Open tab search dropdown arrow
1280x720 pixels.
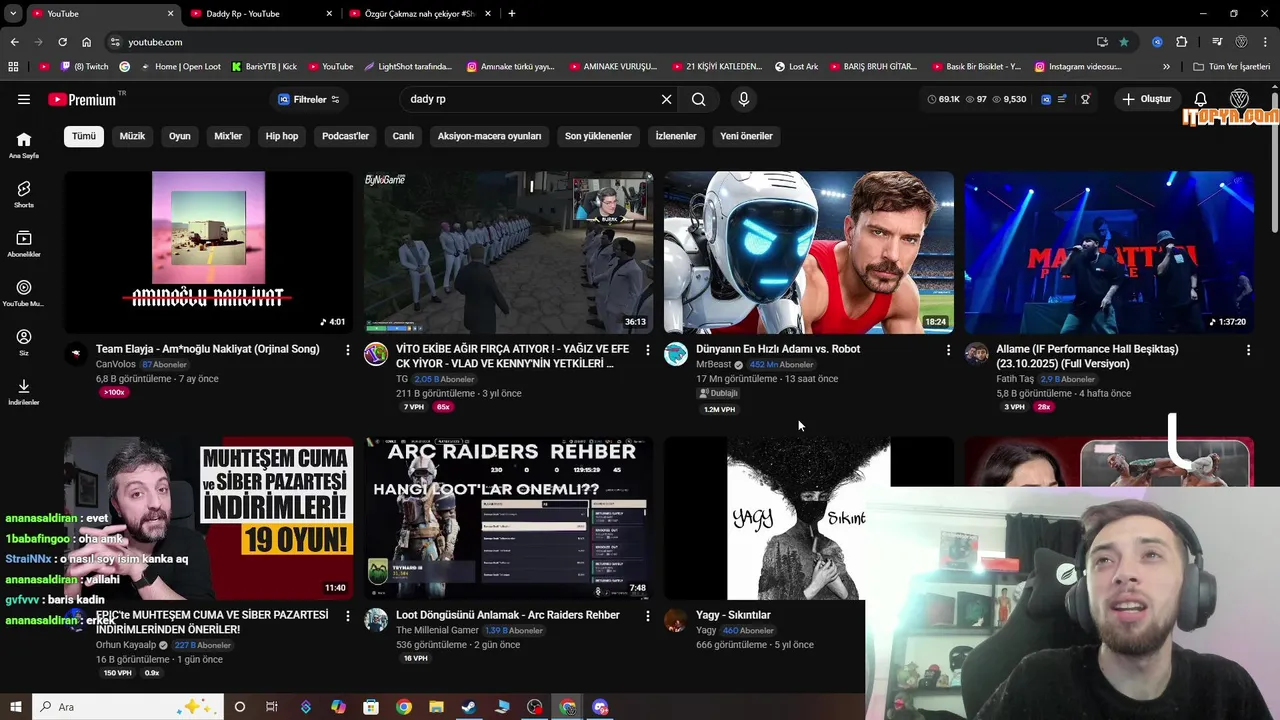tap(13, 13)
